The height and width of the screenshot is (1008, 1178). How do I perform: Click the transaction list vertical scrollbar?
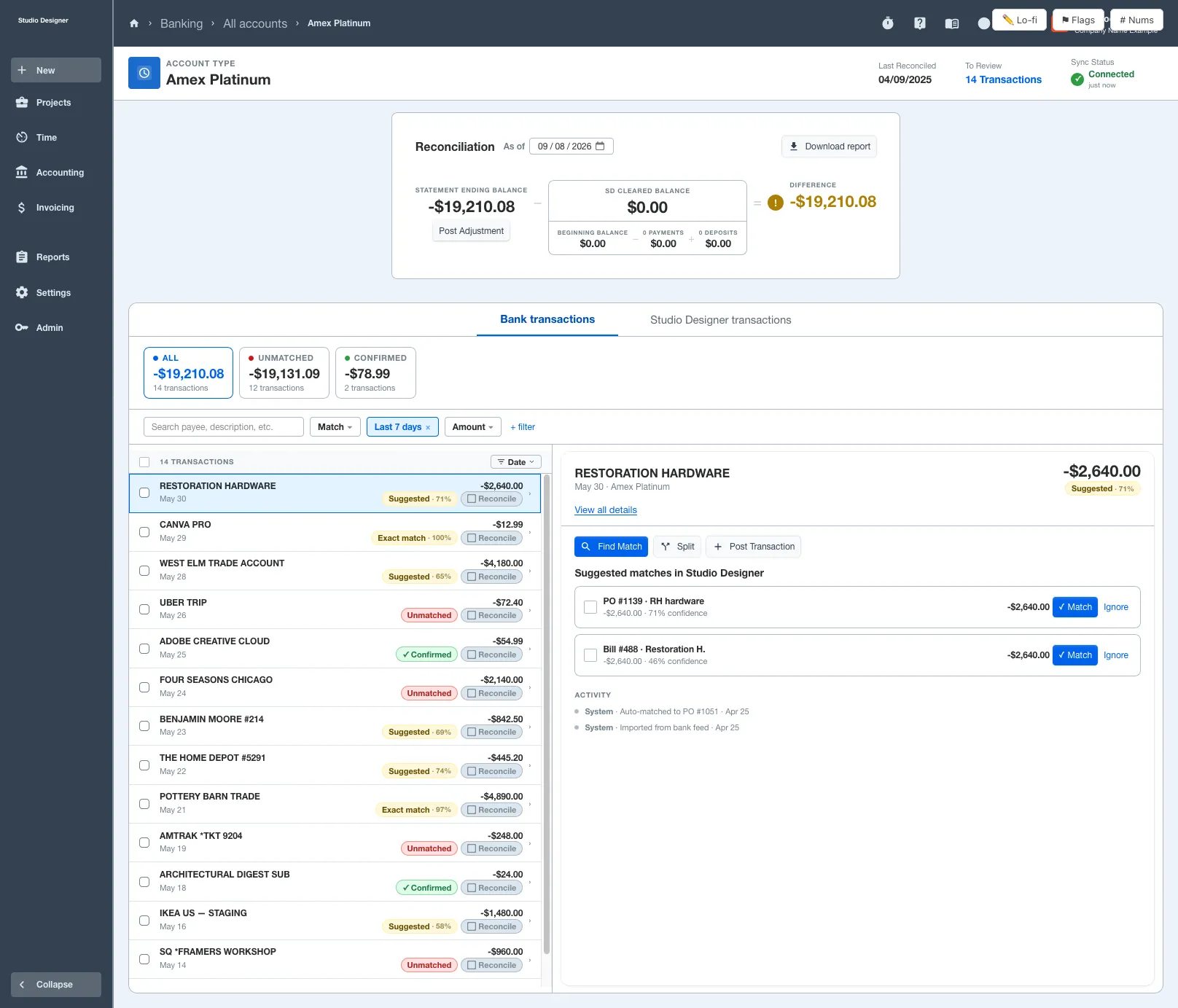click(x=547, y=714)
